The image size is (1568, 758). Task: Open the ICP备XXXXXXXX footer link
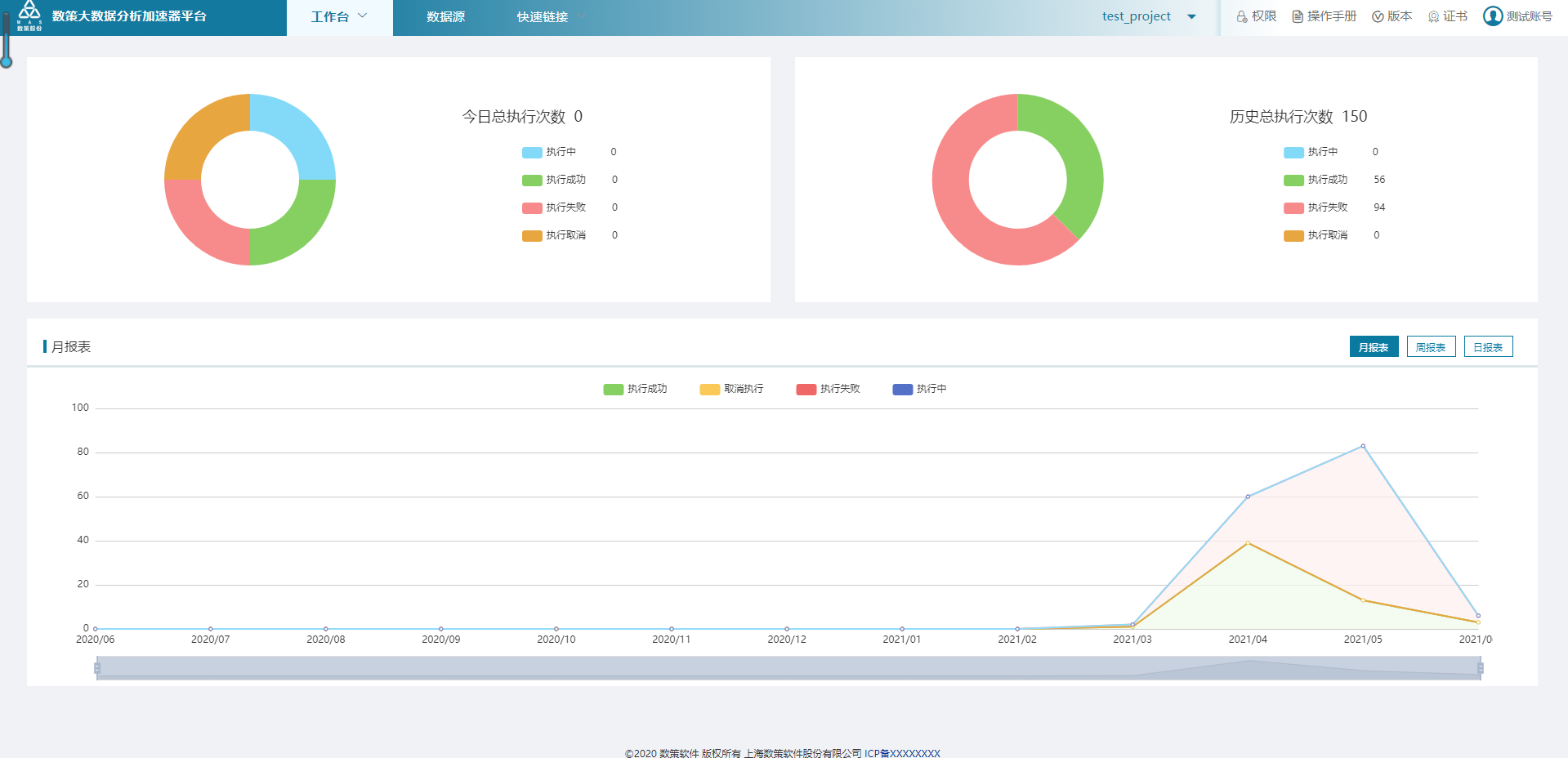pyautogui.click(x=902, y=753)
